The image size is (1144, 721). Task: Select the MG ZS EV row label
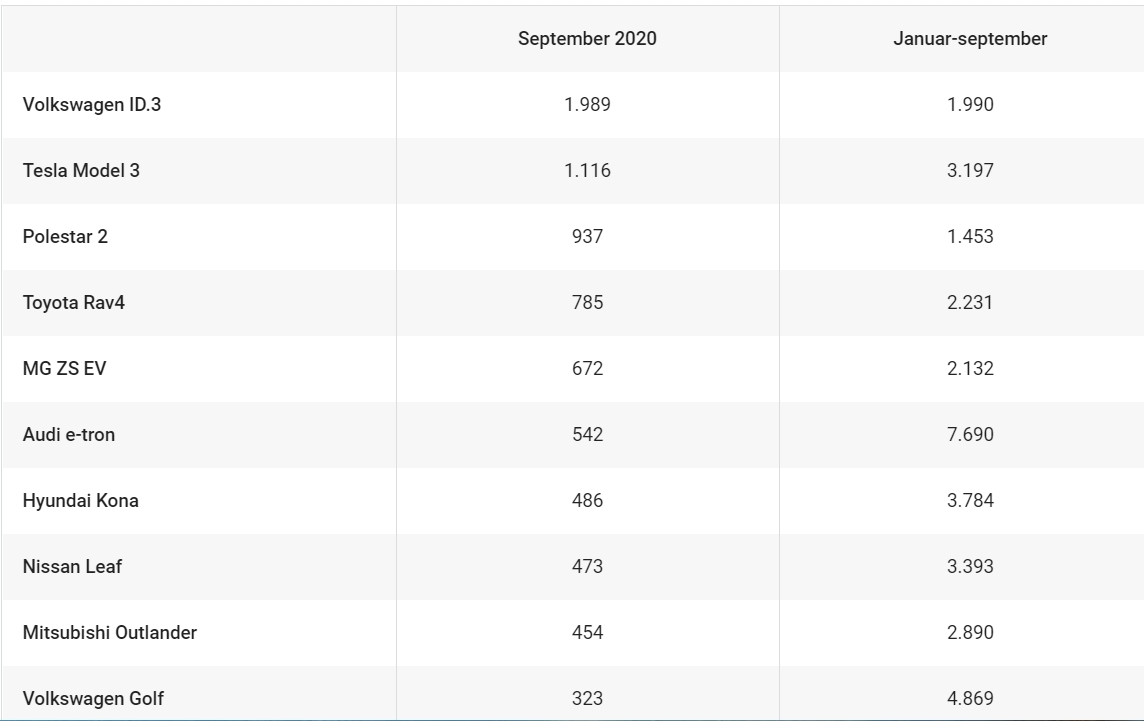64,369
